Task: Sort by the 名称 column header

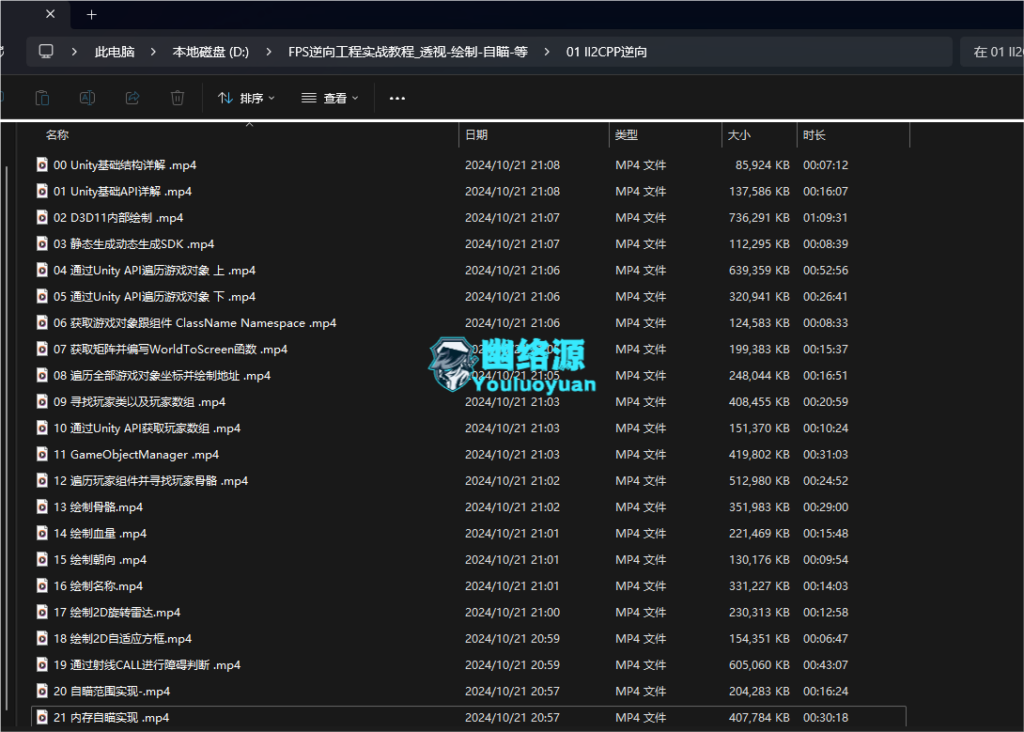Action: click(x=57, y=135)
